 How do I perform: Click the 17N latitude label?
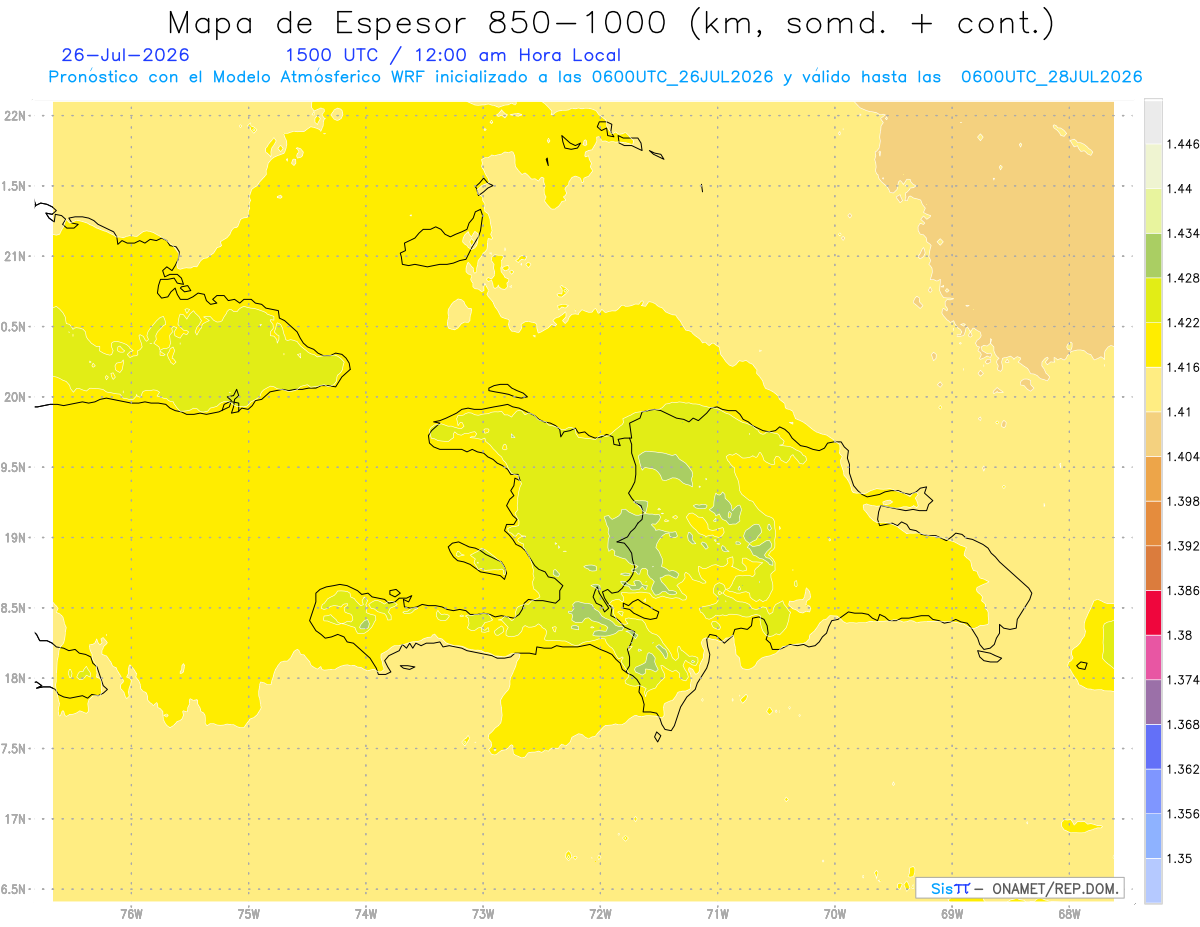coord(14,819)
